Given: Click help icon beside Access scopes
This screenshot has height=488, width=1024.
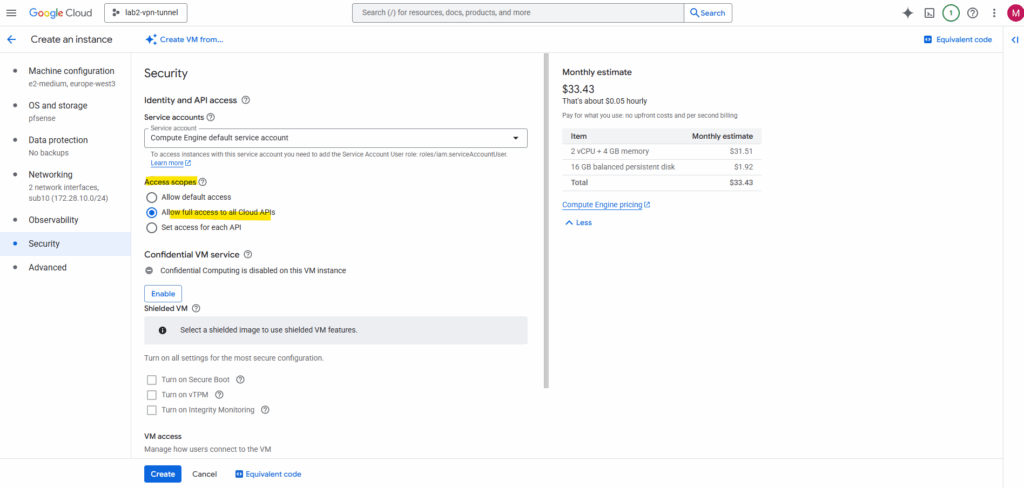Looking at the screenshot, I should [203, 182].
